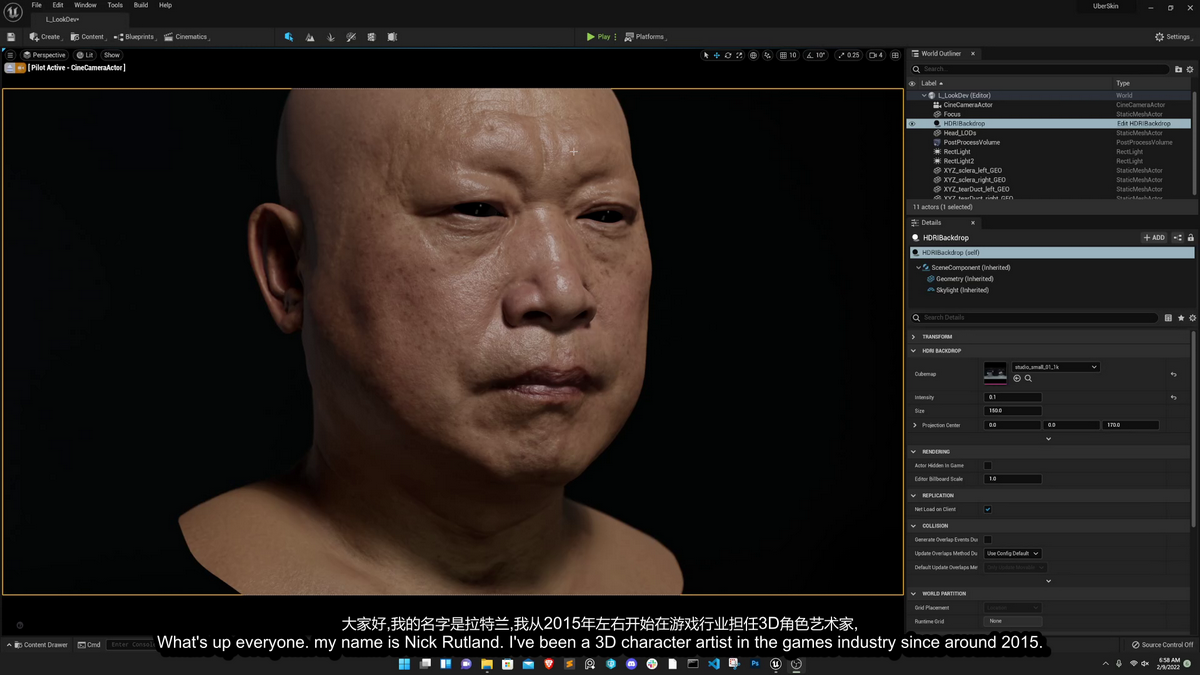Collapse the HDRI Backdrop section
This screenshot has height=675, width=1200.
pyautogui.click(x=914, y=351)
